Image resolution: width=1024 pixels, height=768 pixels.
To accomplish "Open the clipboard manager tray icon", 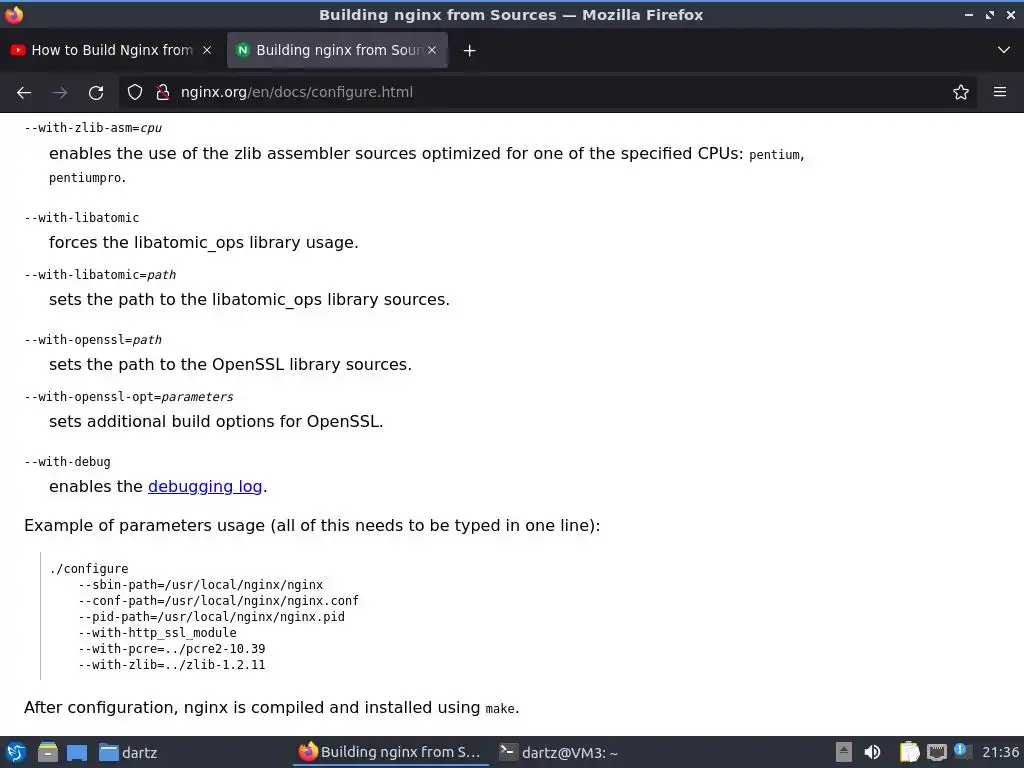I will 909,752.
